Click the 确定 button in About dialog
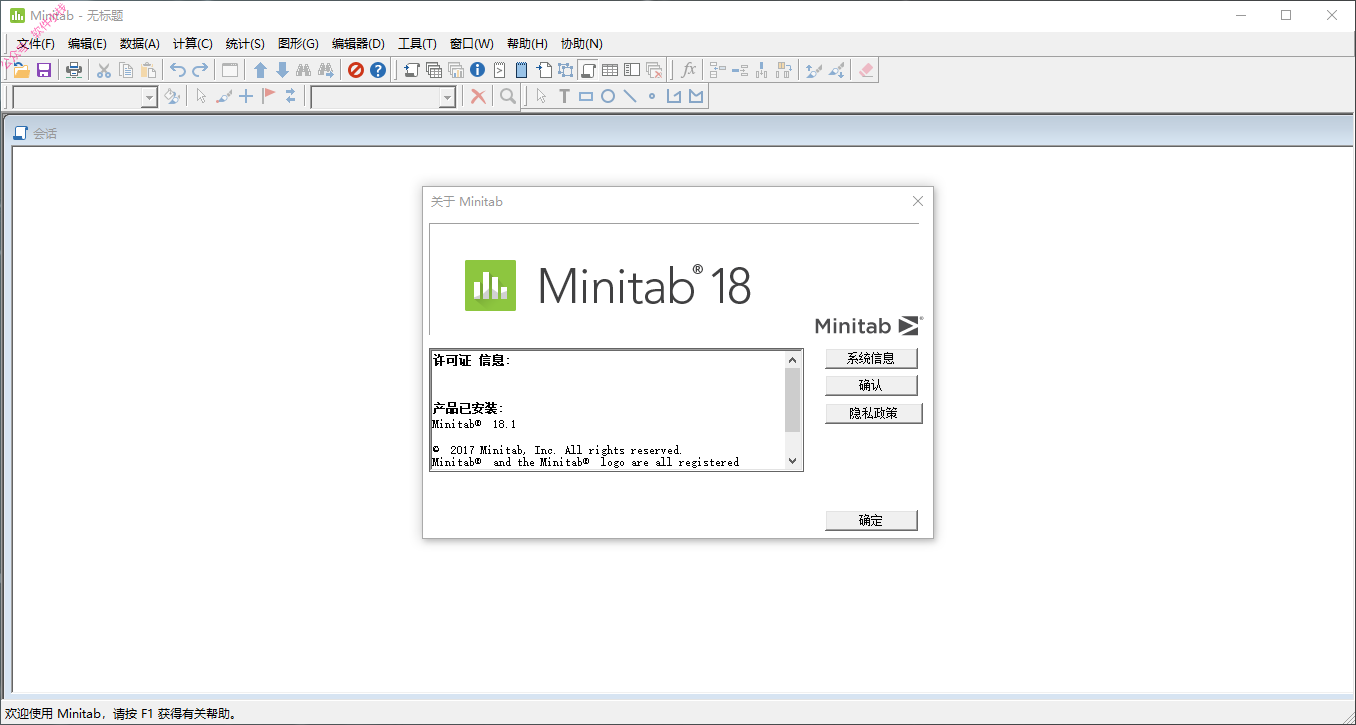The image size is (1356, 725). [x=871, y=520]
